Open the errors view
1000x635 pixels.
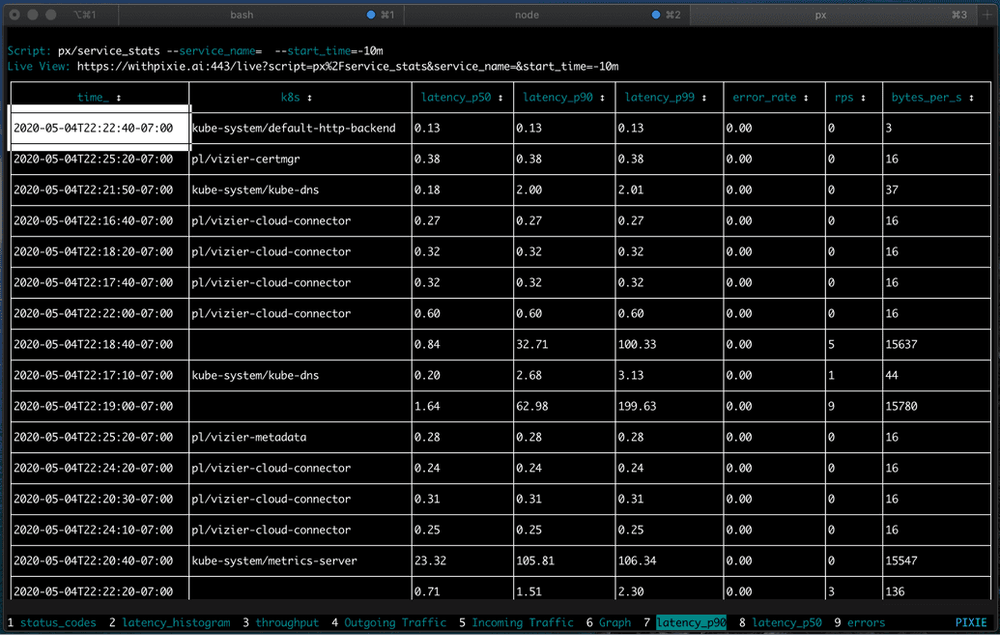(866, 623)
